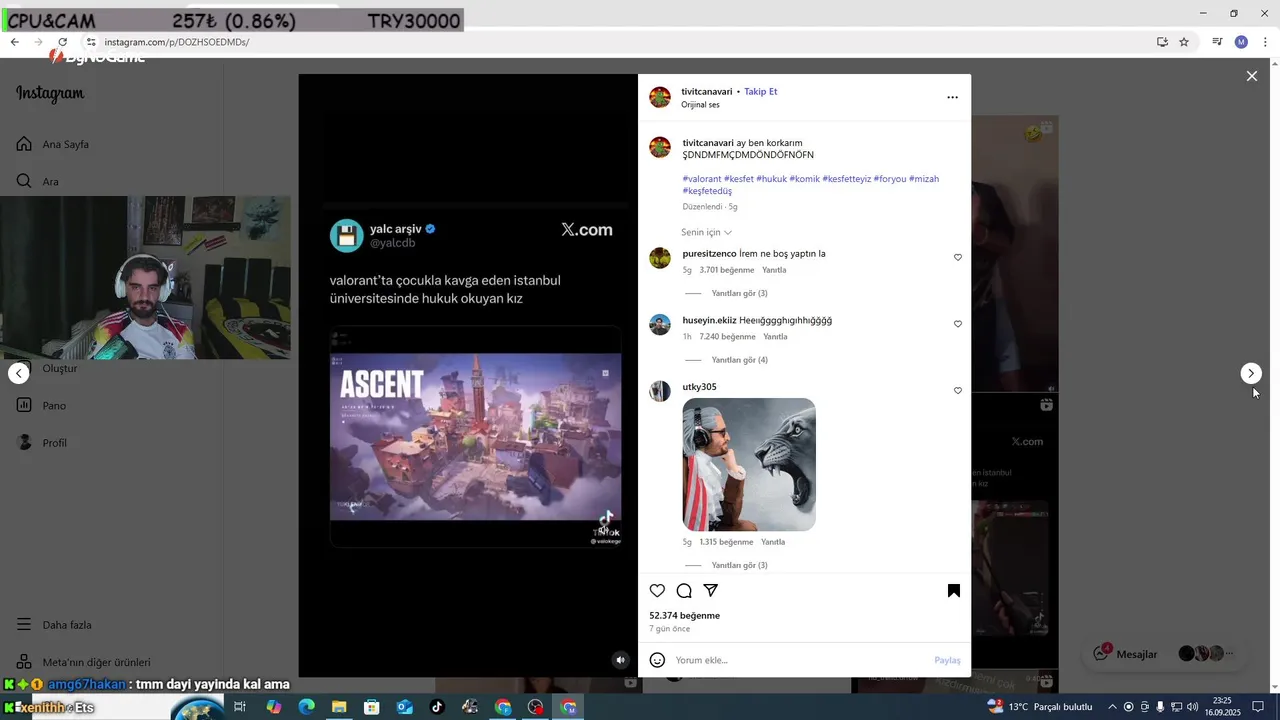Open lion GIF image in utky305 comment
Screen dimensions: 1280x720
(749, 464)
